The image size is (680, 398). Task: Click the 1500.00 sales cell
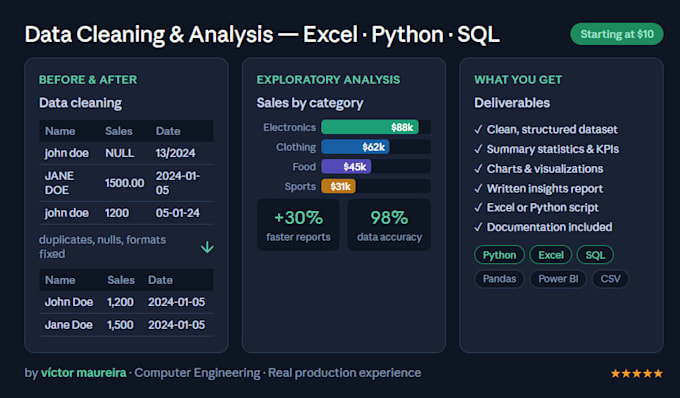pos(124,183)
